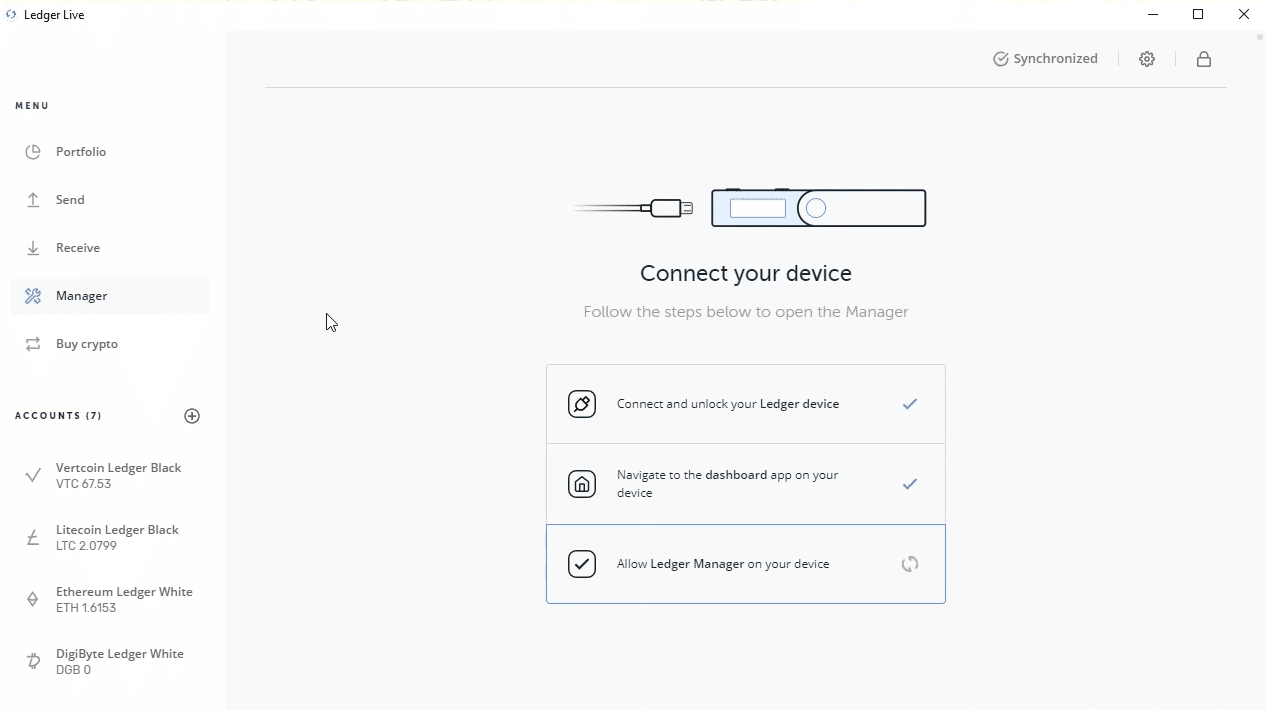Click the dashboard home icon

coord(582,484)
